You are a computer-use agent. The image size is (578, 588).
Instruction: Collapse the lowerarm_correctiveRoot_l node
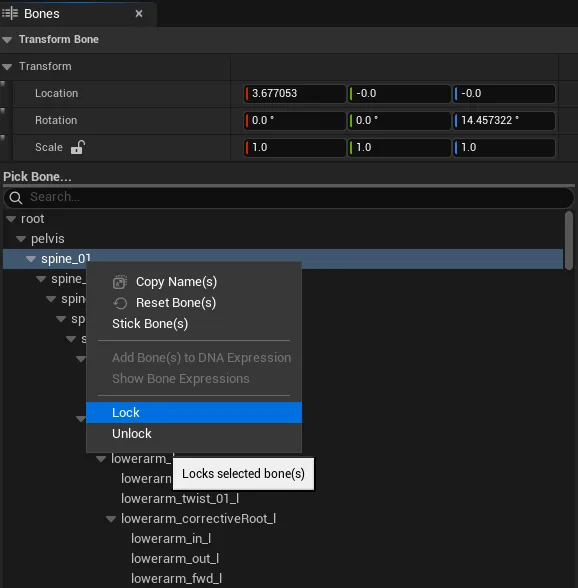[111, 519]
